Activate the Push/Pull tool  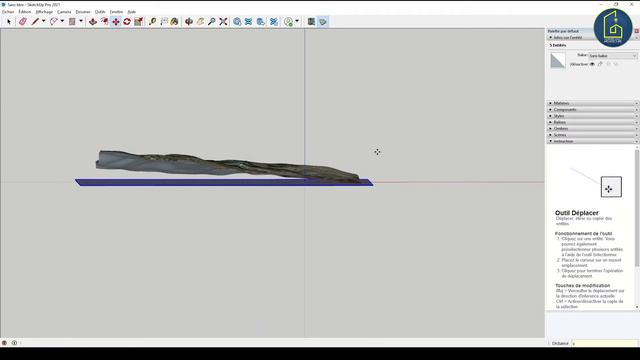click(x=93, y=22)
